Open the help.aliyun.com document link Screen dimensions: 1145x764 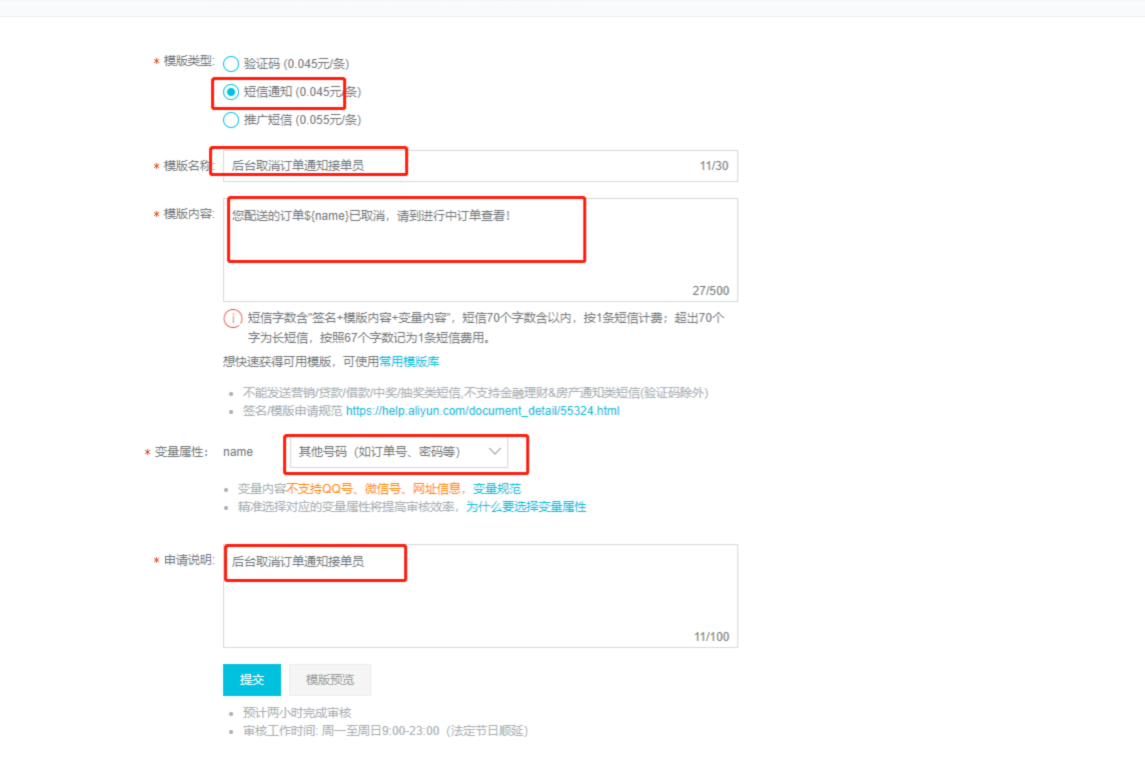pos(483,411)
